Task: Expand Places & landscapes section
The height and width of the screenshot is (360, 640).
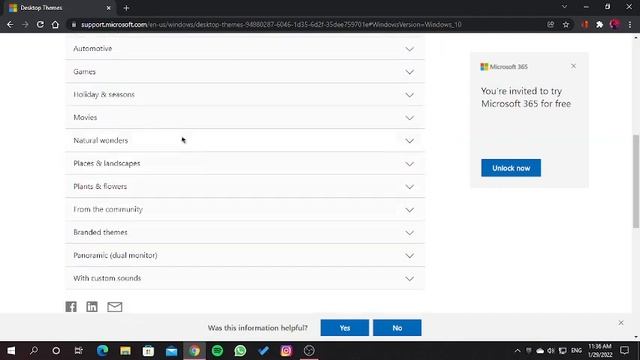Action: click(x=245, y=163)
